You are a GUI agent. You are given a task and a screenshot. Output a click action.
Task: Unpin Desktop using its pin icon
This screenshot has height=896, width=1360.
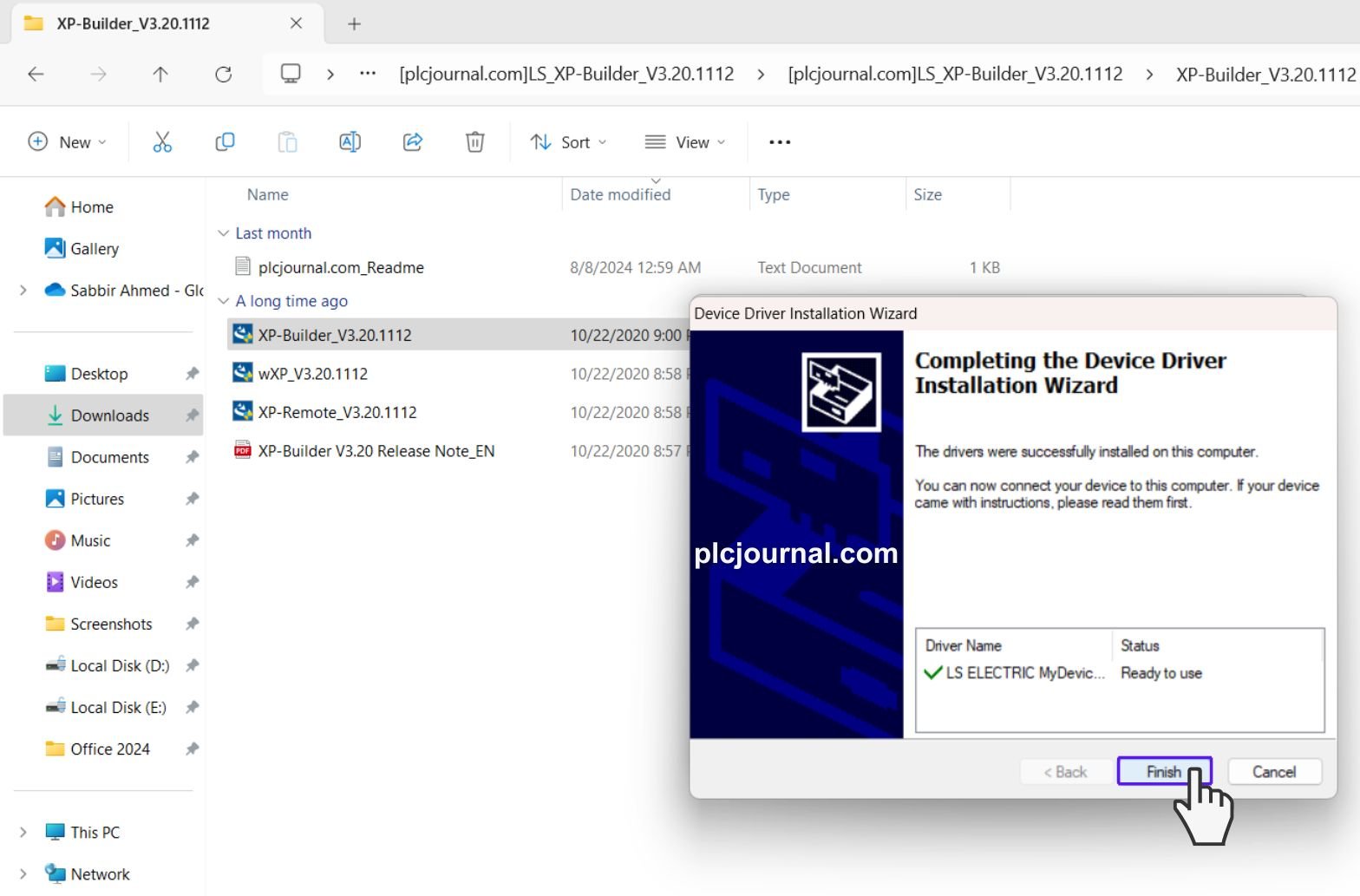point(192,374)
